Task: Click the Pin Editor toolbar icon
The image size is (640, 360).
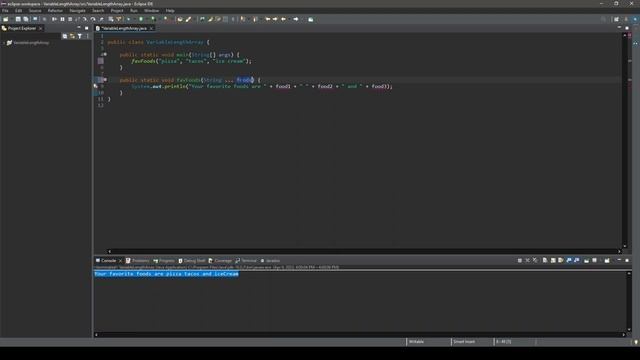Action: click(x=311, y=19)
